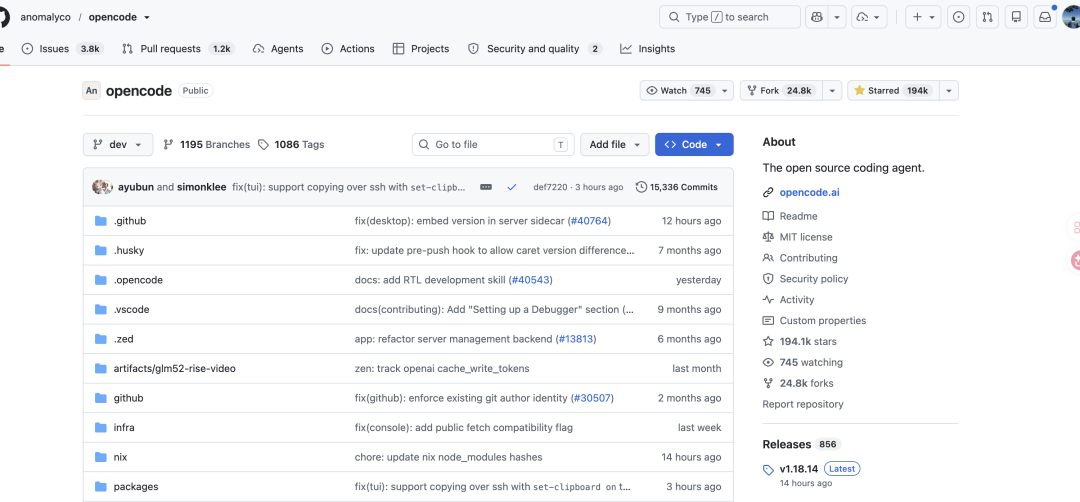This screenshot has height=502, width=1080.
Task: Open the Releases 856 heading
Action: coord(802,444)
